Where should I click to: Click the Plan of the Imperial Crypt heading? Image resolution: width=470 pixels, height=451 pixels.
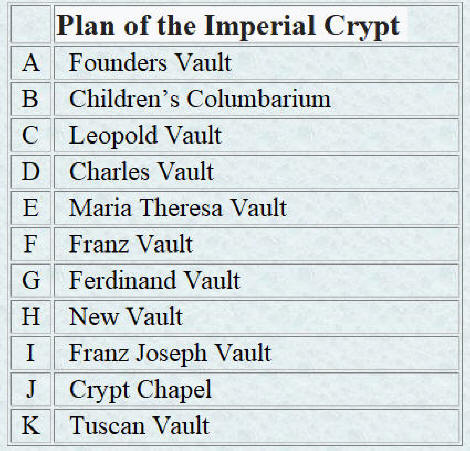pyautogui.click(x=228, y=26)
